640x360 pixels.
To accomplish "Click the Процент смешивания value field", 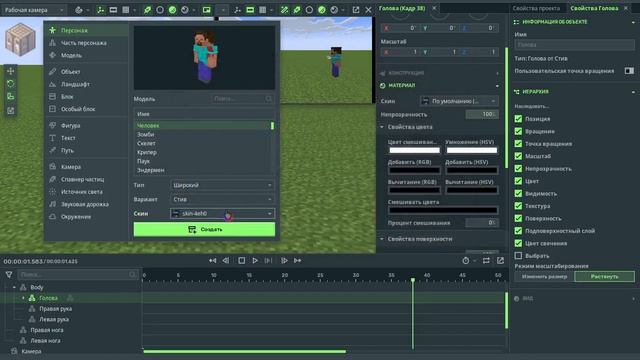I will (482, 222).
